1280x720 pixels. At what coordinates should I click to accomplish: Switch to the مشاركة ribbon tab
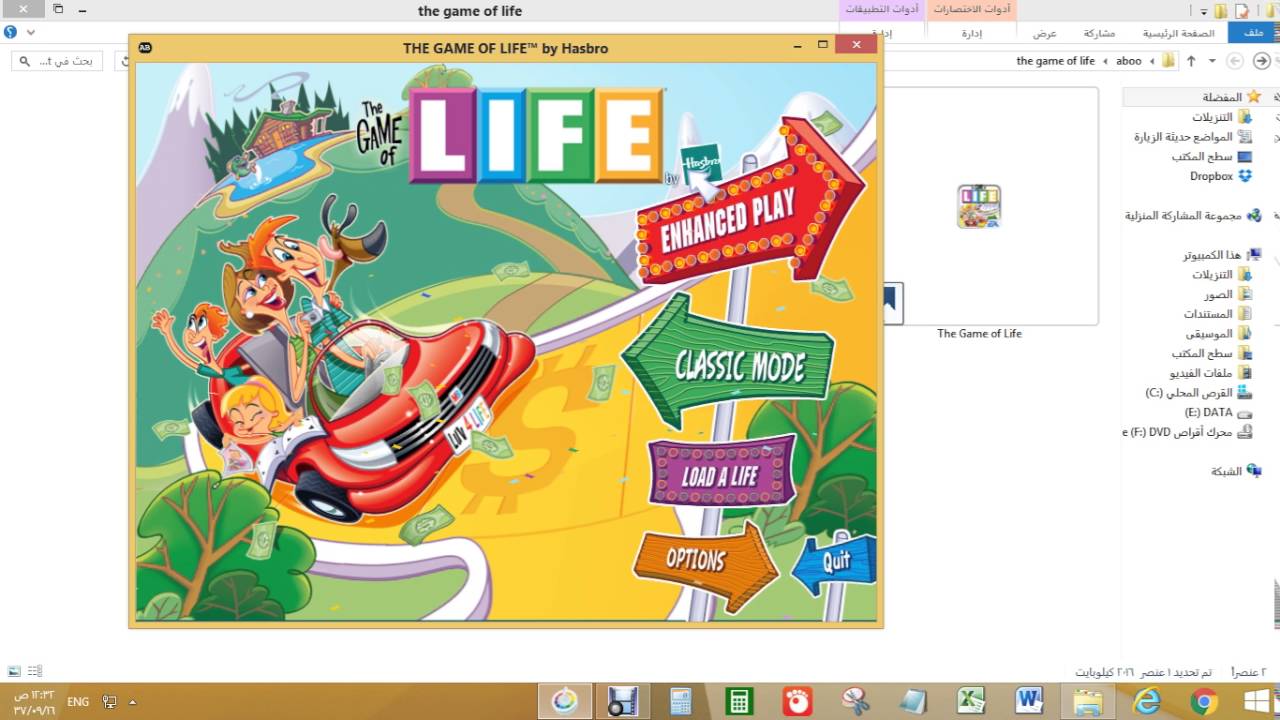[x=1099, y=33]
